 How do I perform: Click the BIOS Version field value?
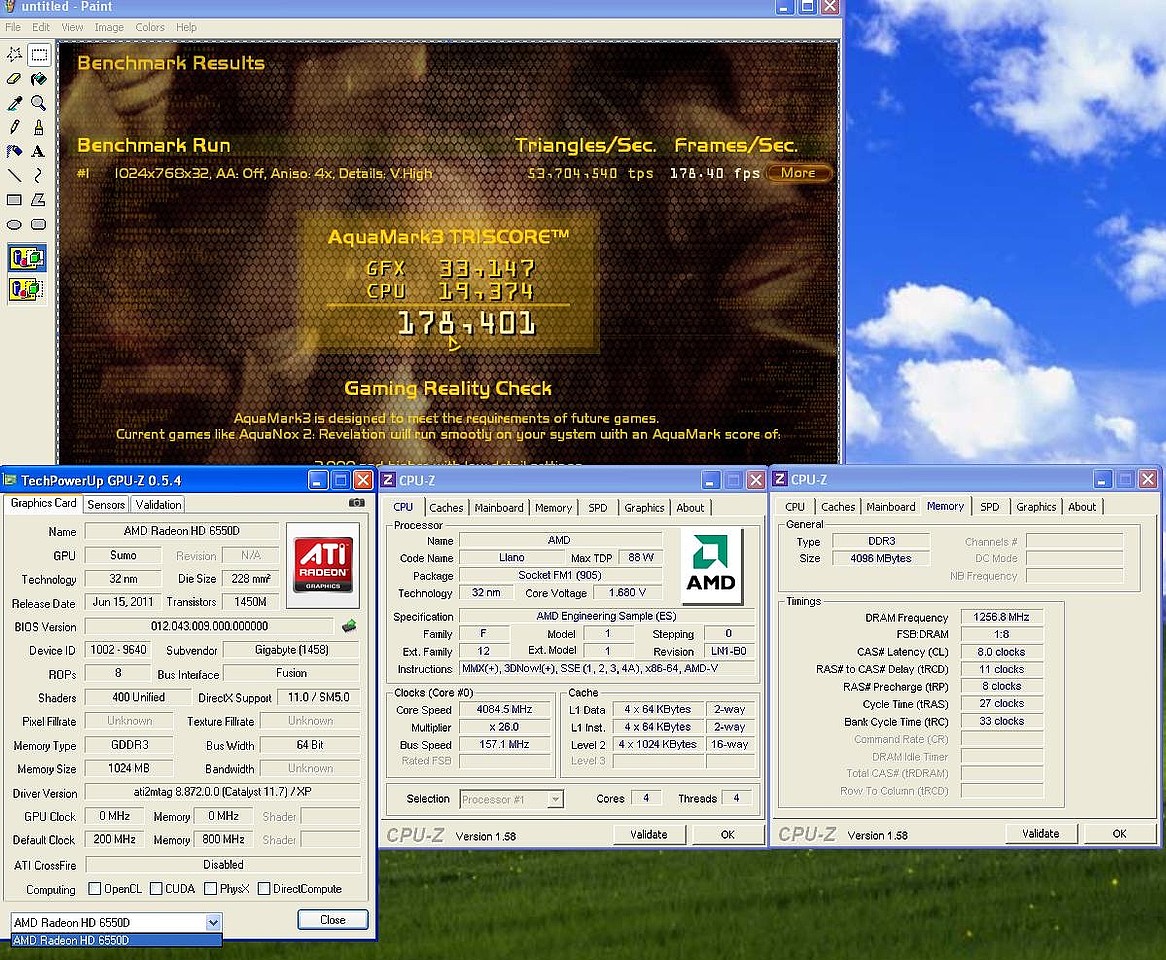tap(209, 626)
